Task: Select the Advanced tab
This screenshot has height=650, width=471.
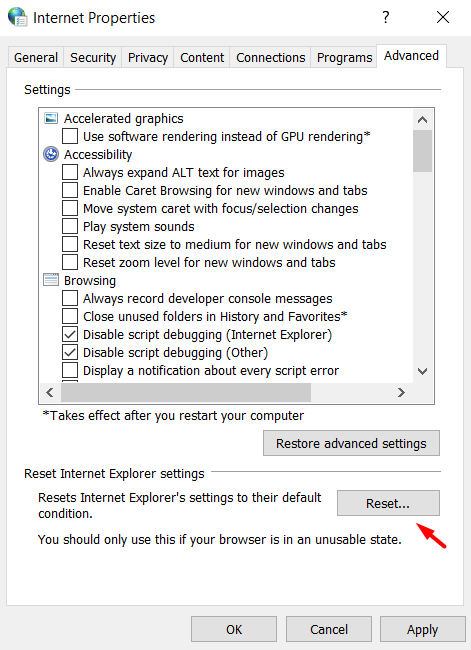Action: point(411,56)
